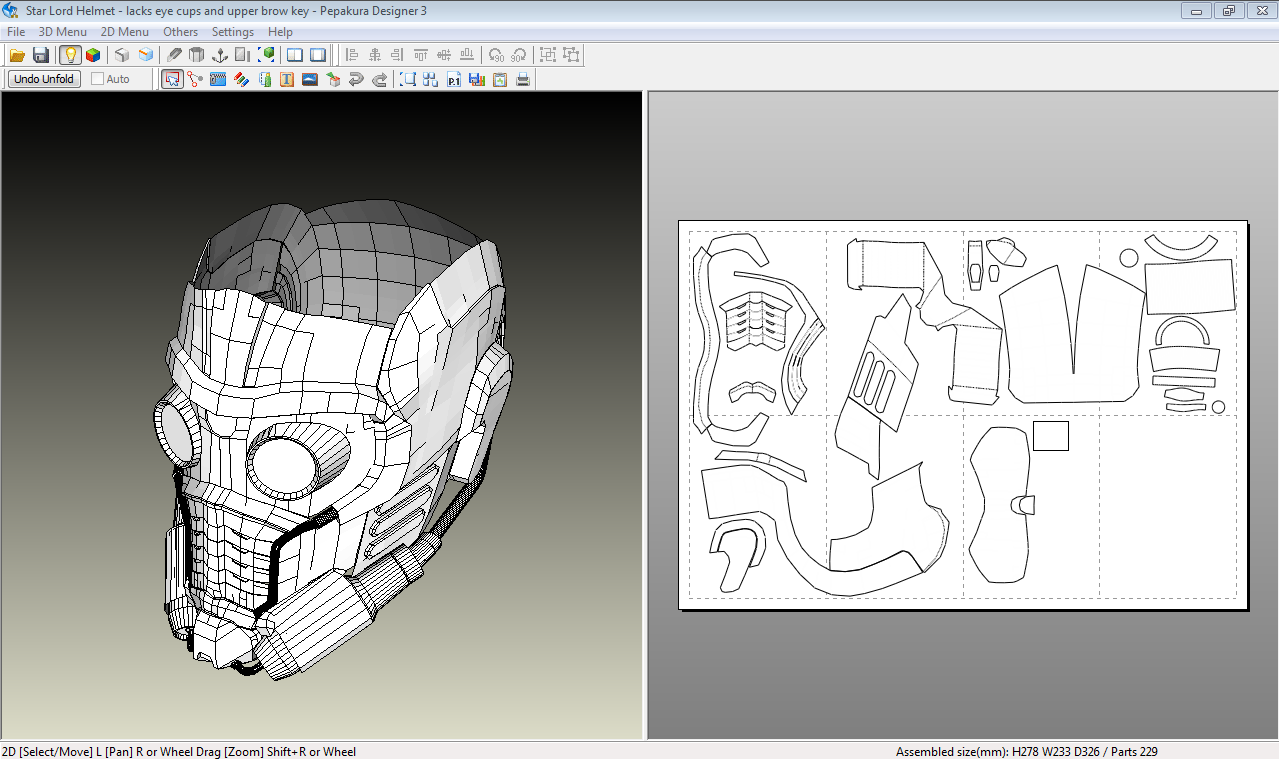1279x759 pixels.
Task: Switch to single-pane layout icon
Action: pyautogui.click(x=318, y=55)
